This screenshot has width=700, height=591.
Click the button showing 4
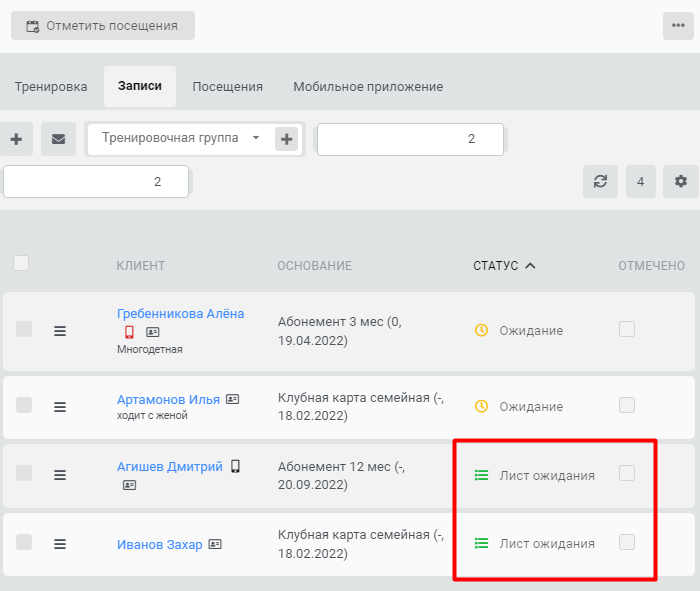(x=641, y=182)
